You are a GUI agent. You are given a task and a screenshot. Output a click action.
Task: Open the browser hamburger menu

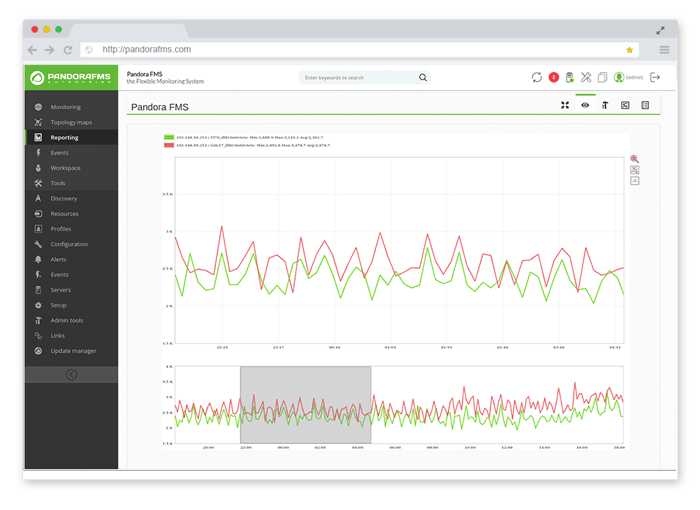tap(664, 50)
